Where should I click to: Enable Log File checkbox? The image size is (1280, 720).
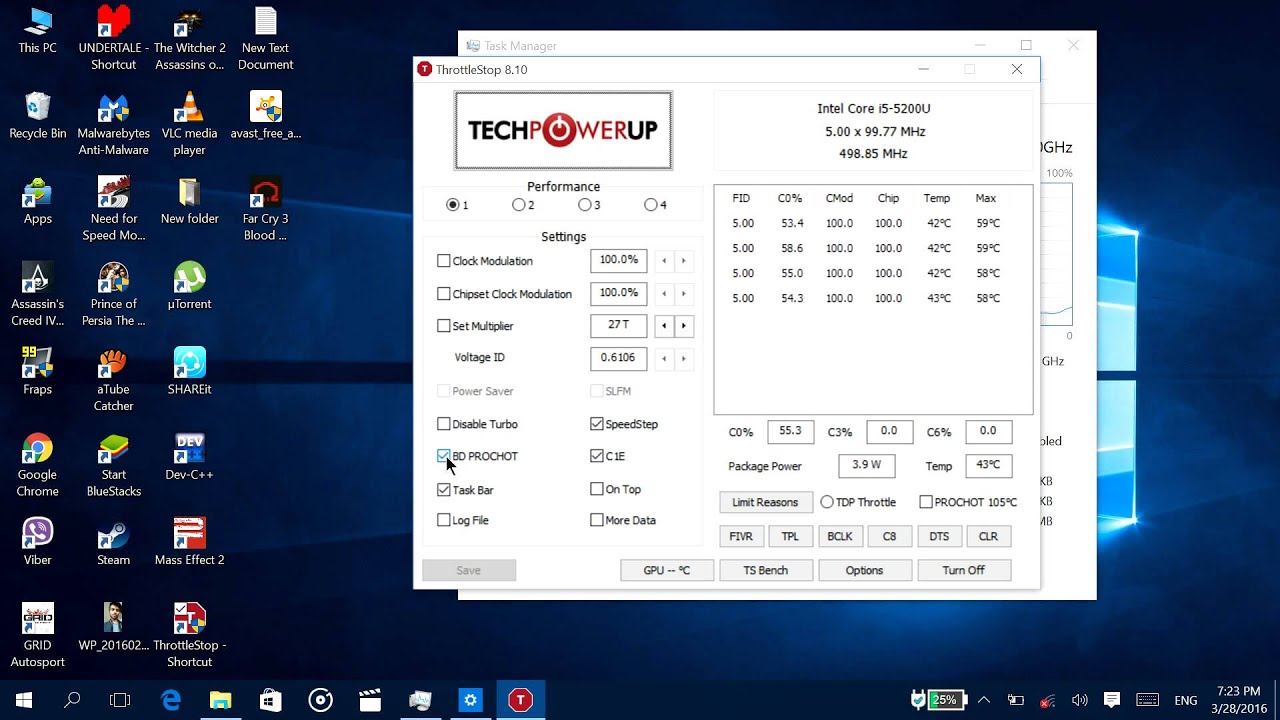pyautogui.click(x=444, y=520)
